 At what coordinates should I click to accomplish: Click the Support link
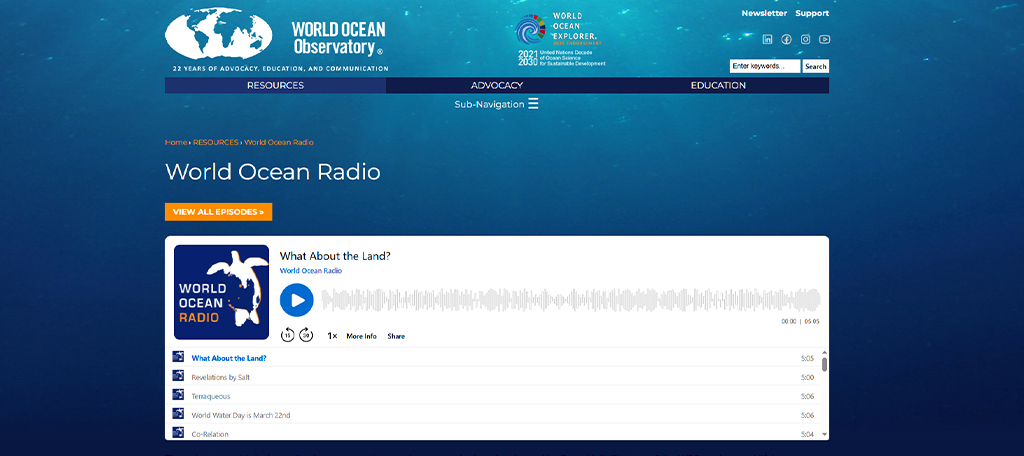[x=812, y=13]
